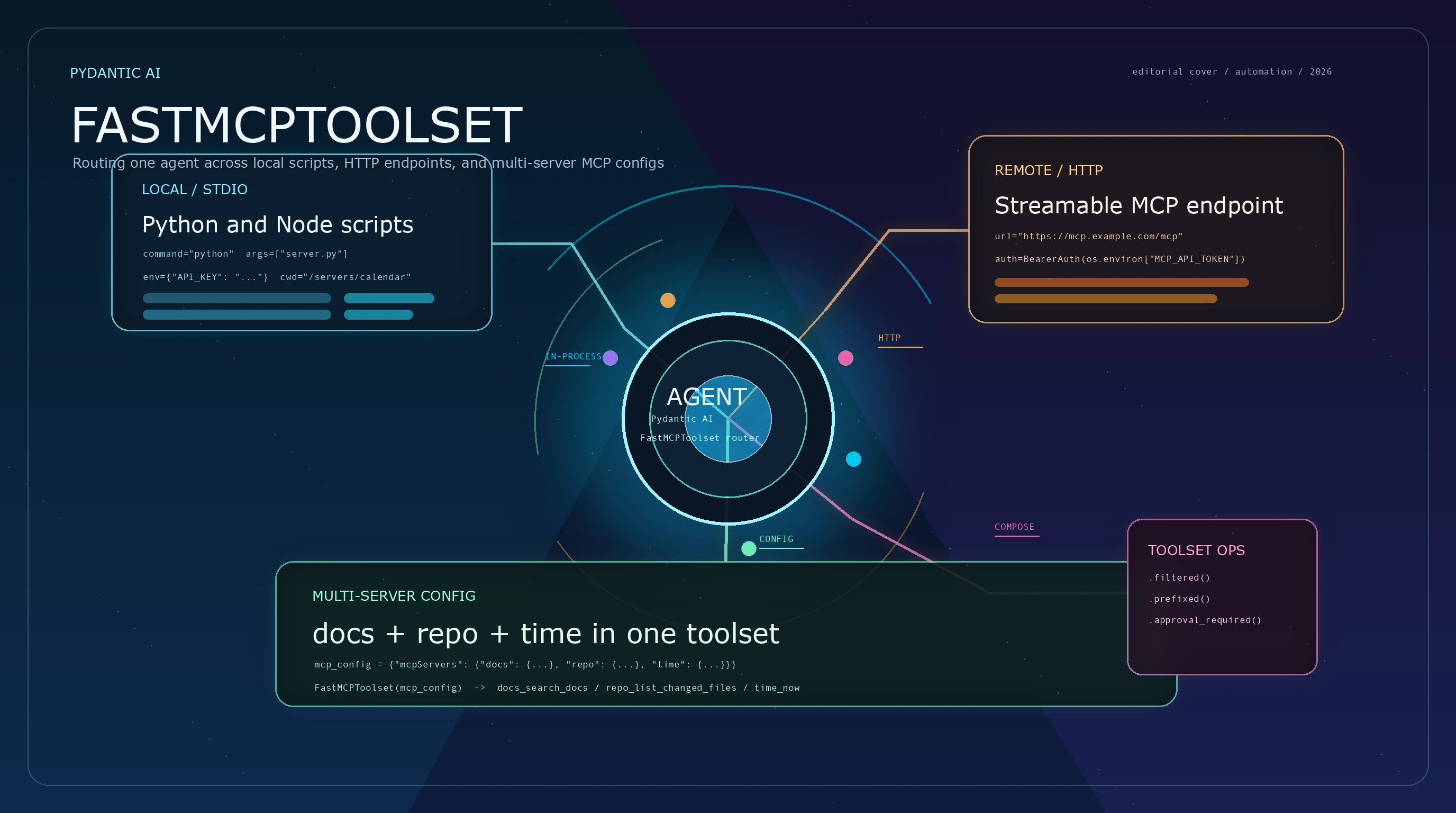Click the auth=BearerAuth code line
1456x813 pixels.
1120,259
